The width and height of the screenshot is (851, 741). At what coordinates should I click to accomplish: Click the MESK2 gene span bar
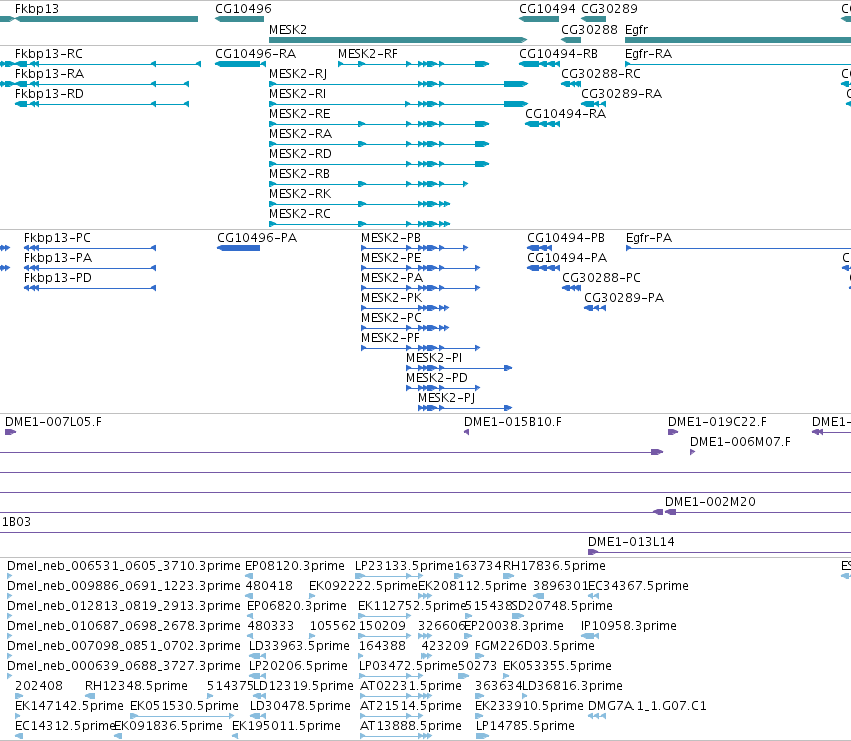398,40
